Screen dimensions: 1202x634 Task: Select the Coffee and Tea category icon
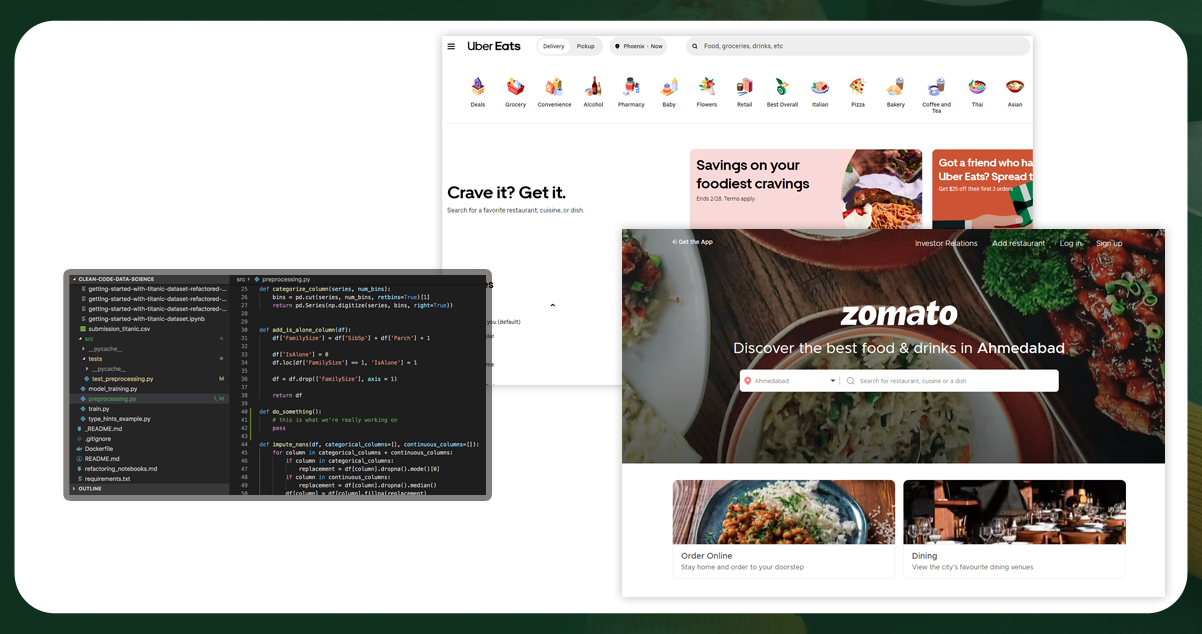pos(936,90)
